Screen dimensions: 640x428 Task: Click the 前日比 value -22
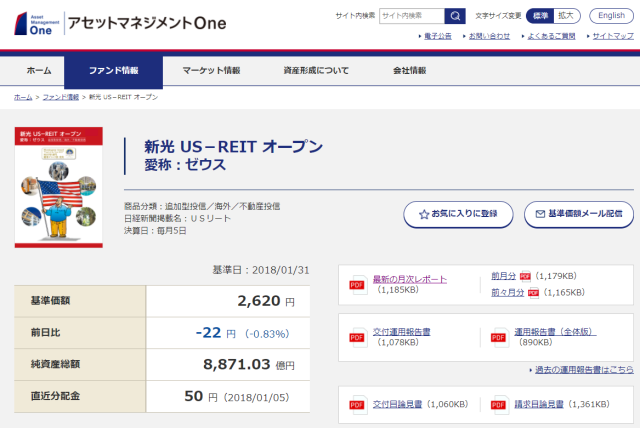coord(208,333)
